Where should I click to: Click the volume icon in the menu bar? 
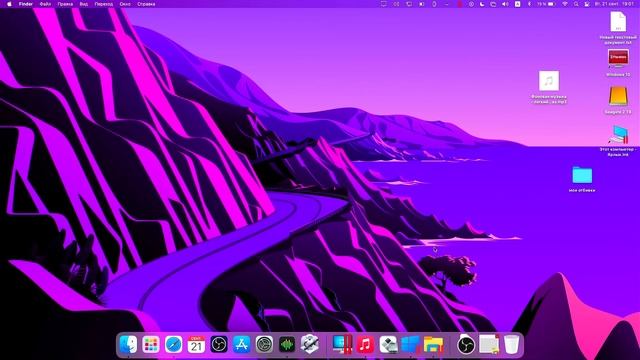pos(505,4)
